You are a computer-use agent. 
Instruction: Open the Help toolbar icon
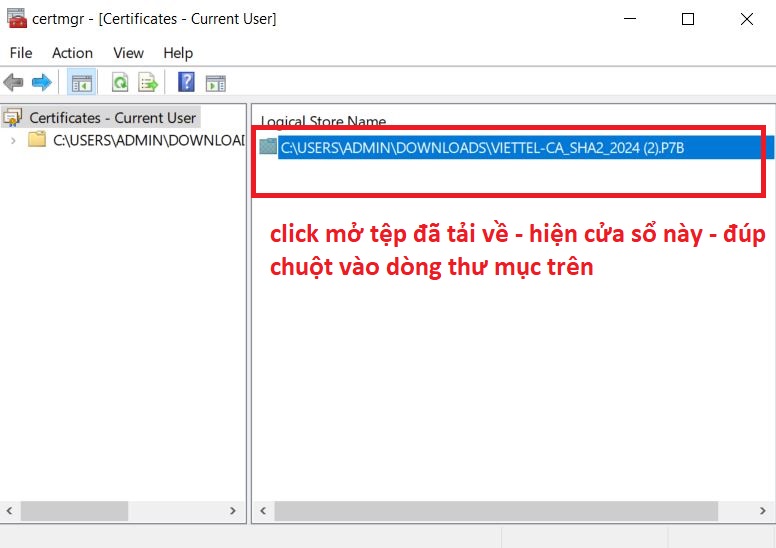[x=186, y=82]
